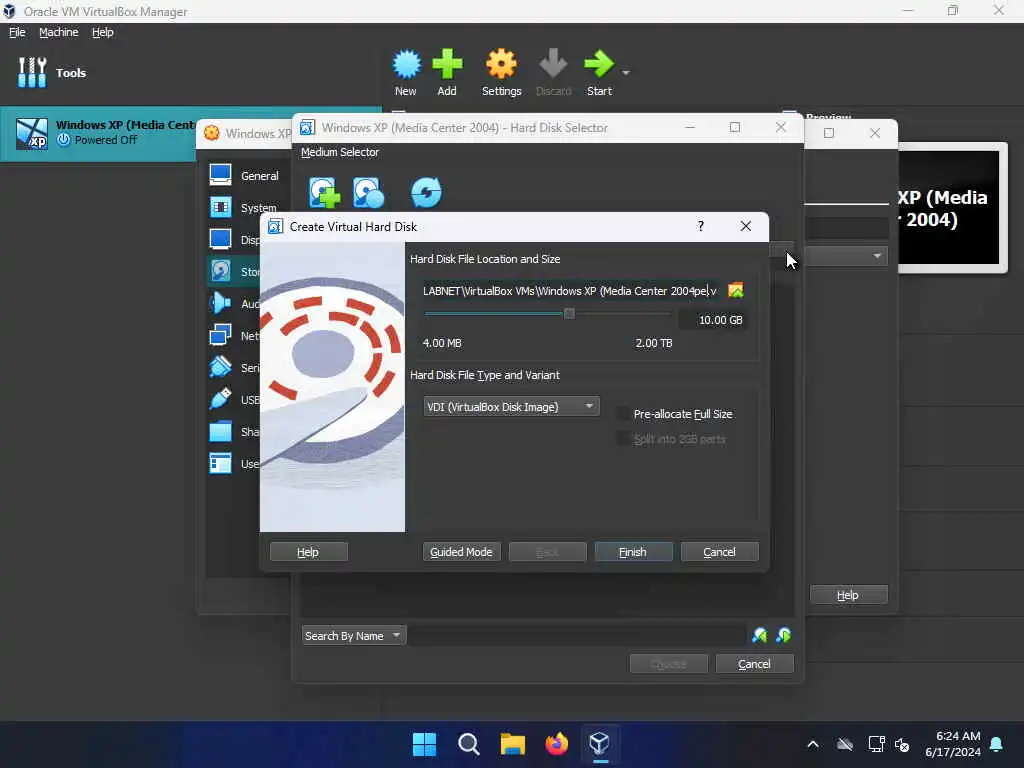Click the question mark help icon in dialog title
The height and width of the screenshot is (768, 1024).
pyautogui.click(x=701, y=226)
